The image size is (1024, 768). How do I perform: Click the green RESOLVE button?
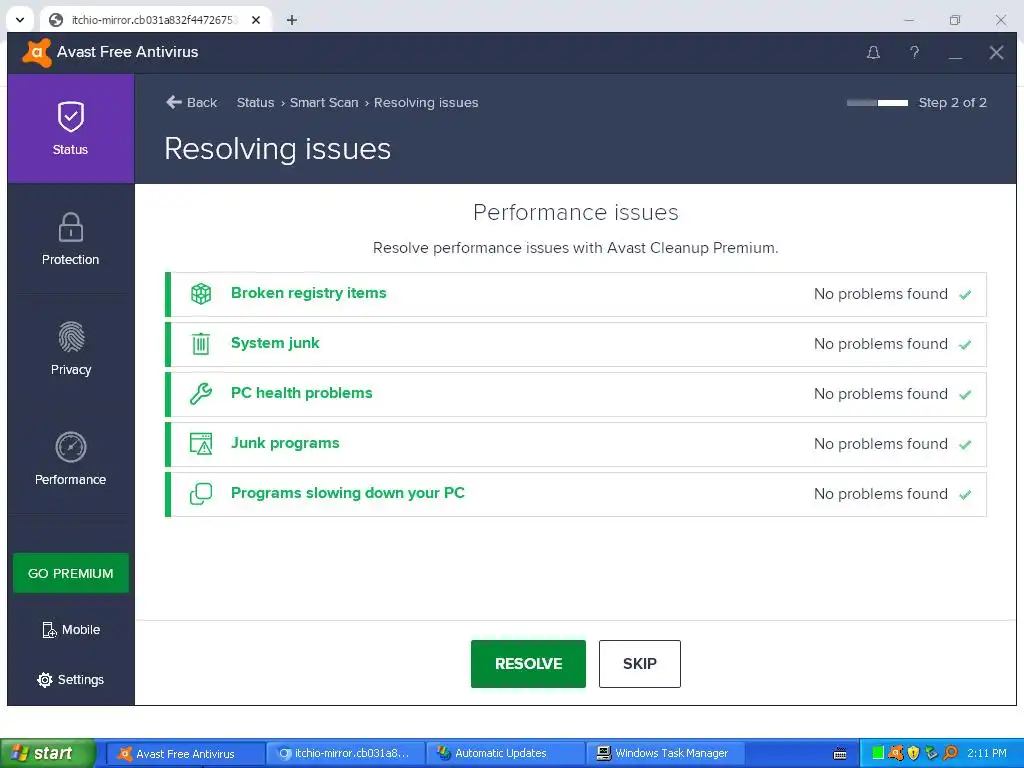tap(528, 664)
